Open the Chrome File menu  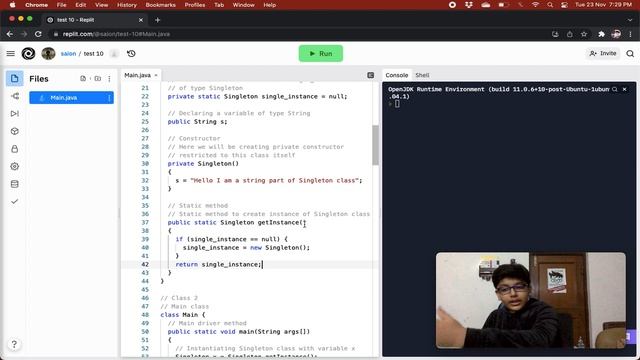(61, 5)
